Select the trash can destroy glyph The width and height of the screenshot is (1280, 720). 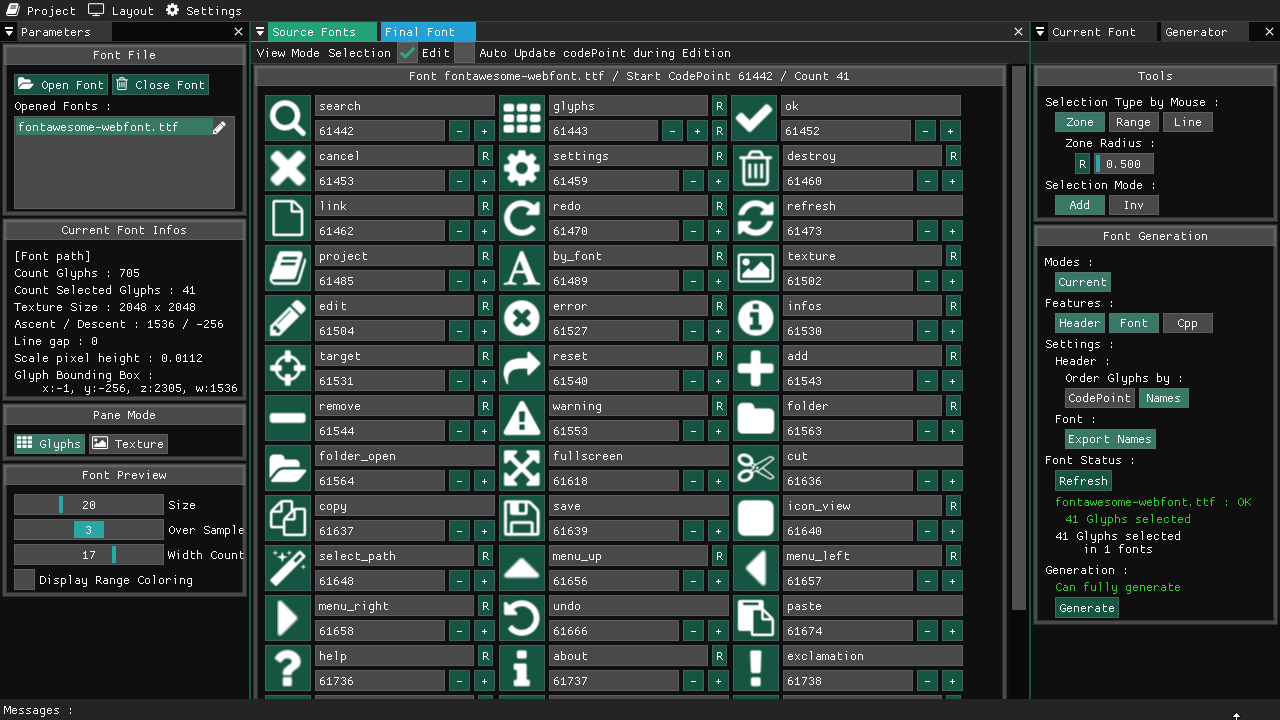[755, 168]
